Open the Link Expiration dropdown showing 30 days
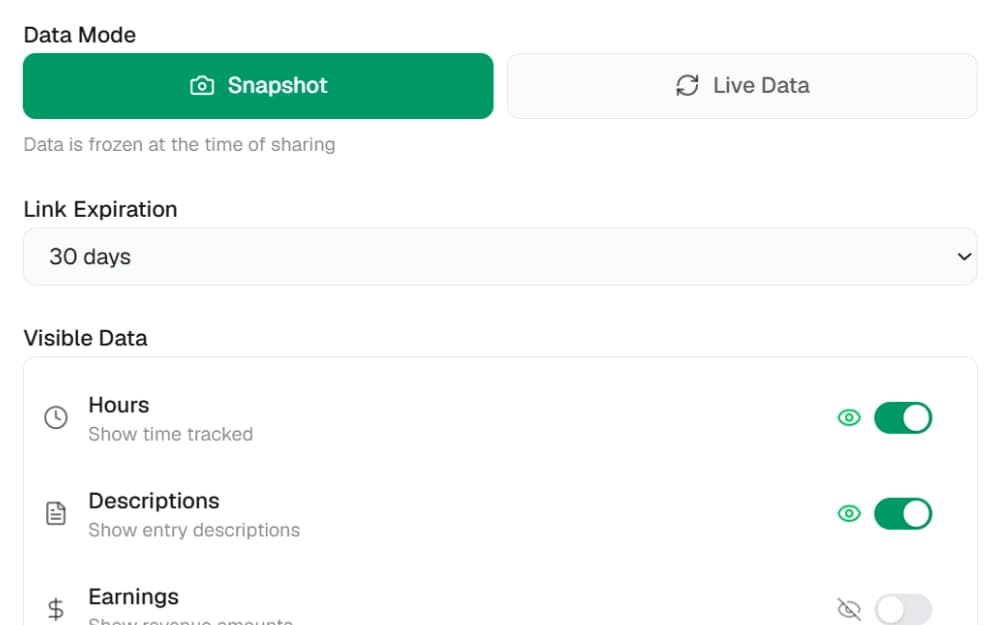1000x625 pixels. pos(500,256)
